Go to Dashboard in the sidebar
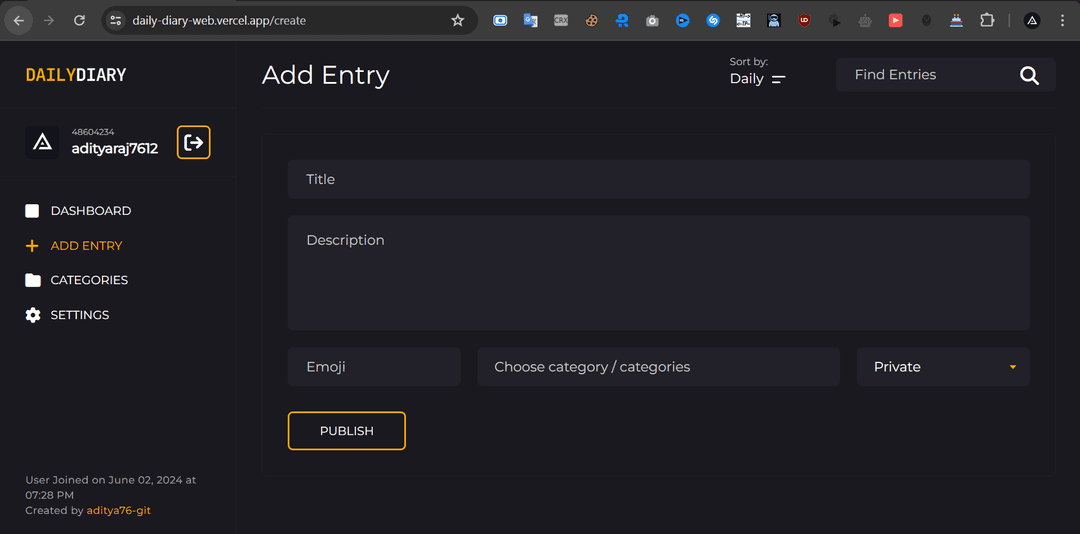The width and height of the screenshot is (1080, 534). pyautogui.click(x=90, y=211)
